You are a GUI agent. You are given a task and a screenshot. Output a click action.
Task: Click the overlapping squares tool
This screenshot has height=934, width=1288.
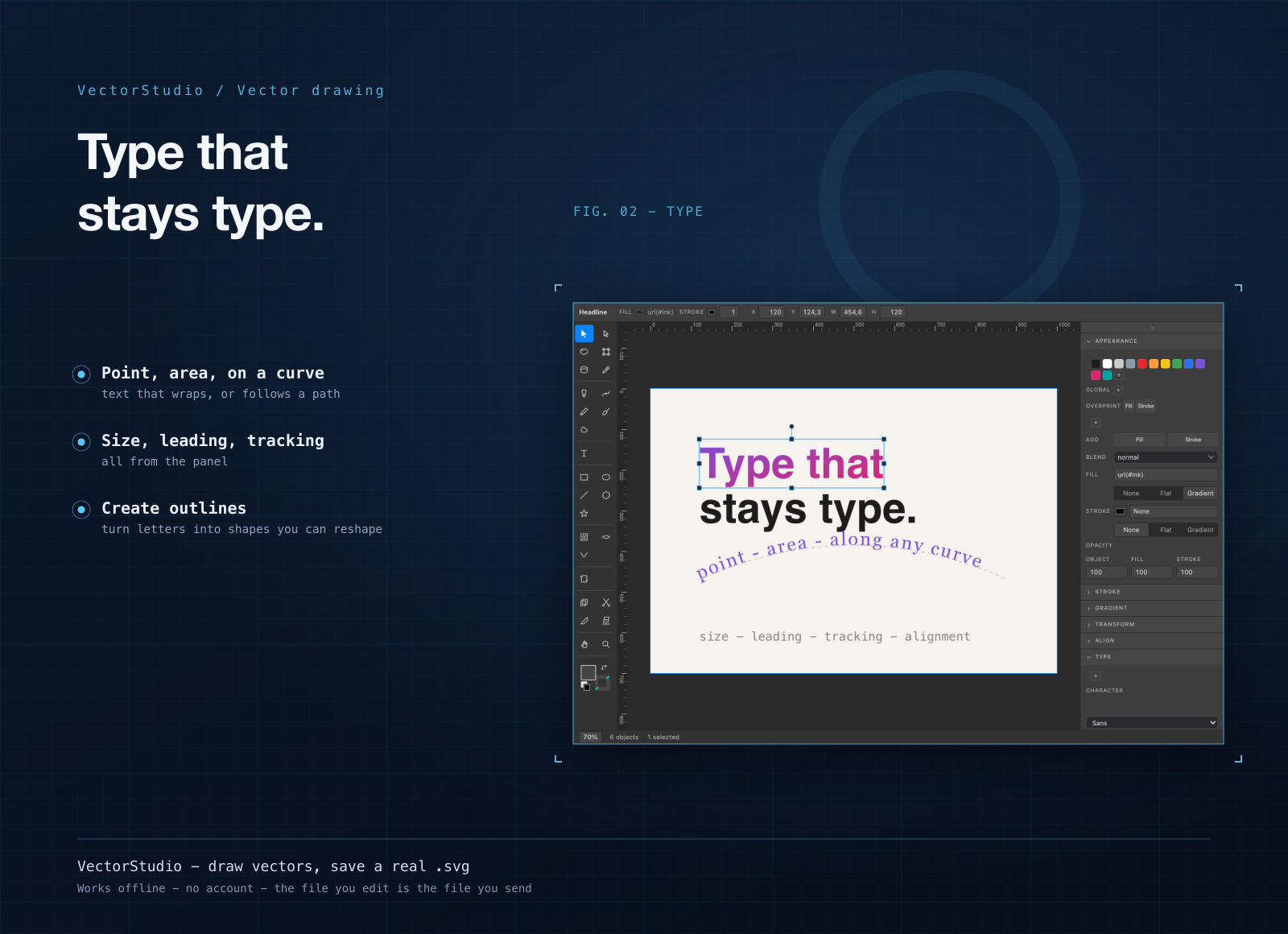click(584, 602)
